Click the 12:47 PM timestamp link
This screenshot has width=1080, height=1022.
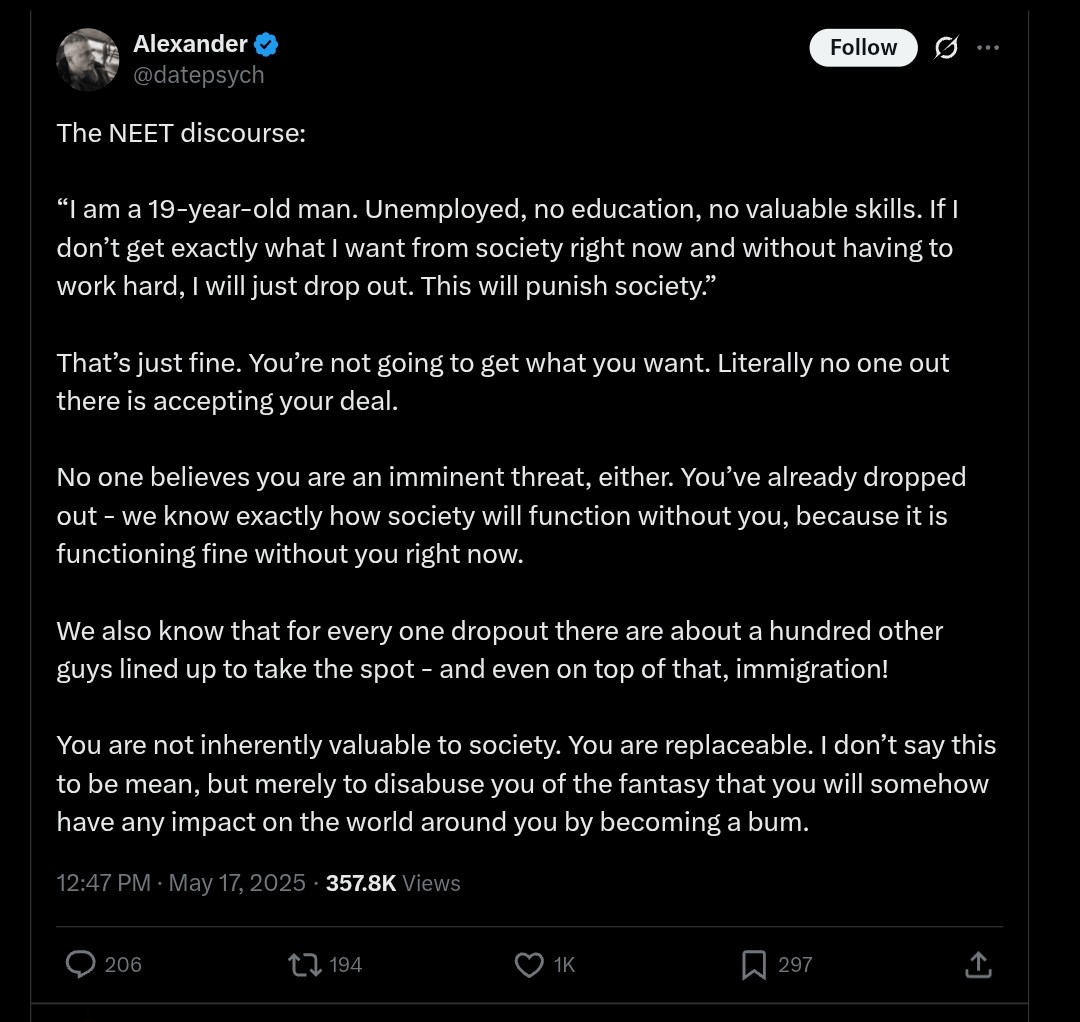(103, 883)
